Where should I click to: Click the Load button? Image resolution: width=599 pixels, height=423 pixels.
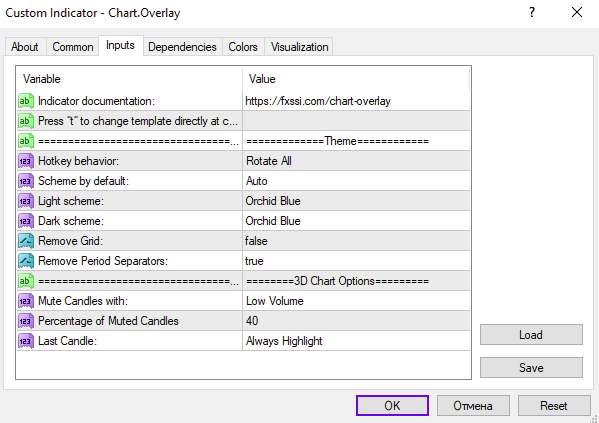point(531,335)
